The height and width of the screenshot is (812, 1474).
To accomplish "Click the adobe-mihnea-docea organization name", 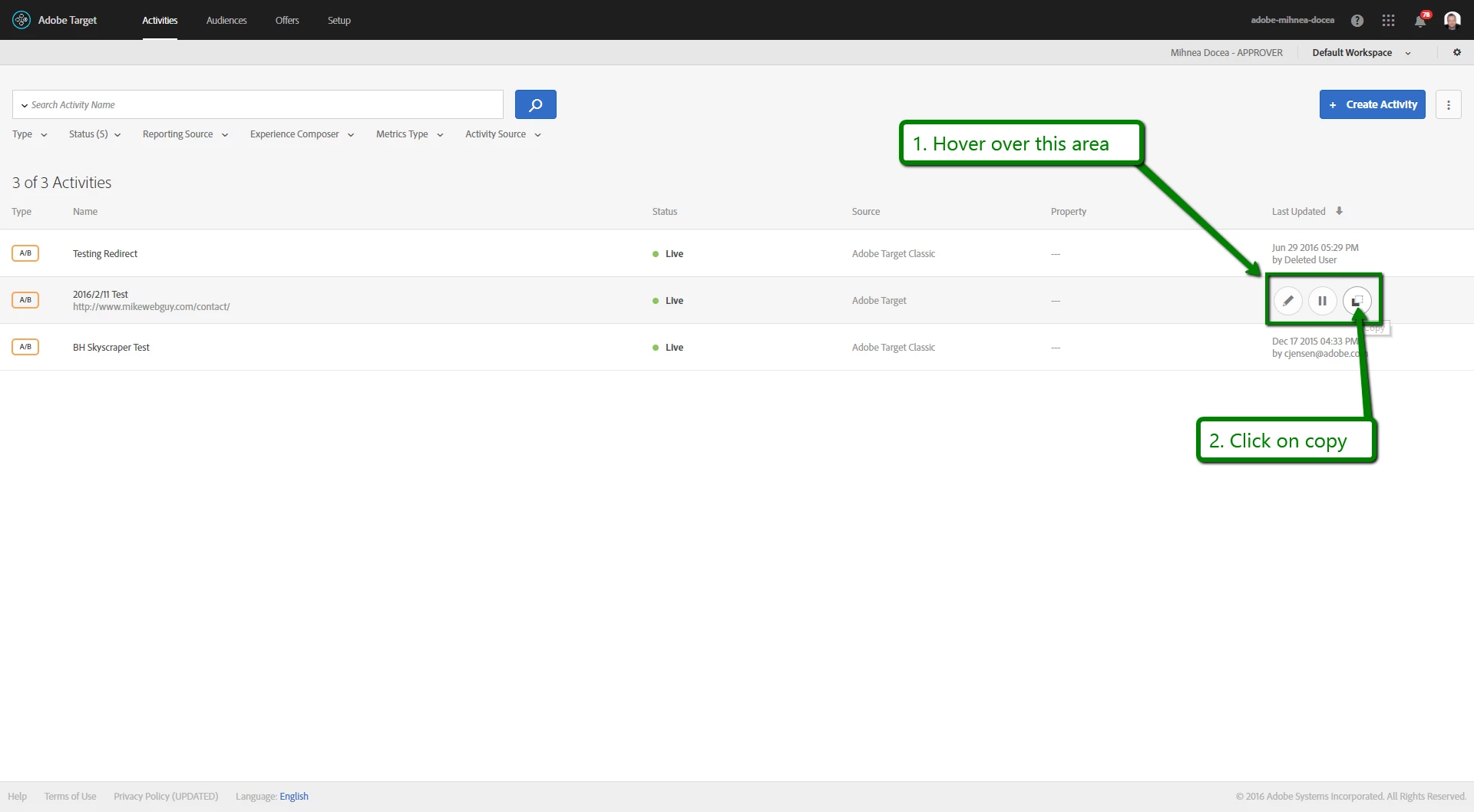I will click(1293, 20).
